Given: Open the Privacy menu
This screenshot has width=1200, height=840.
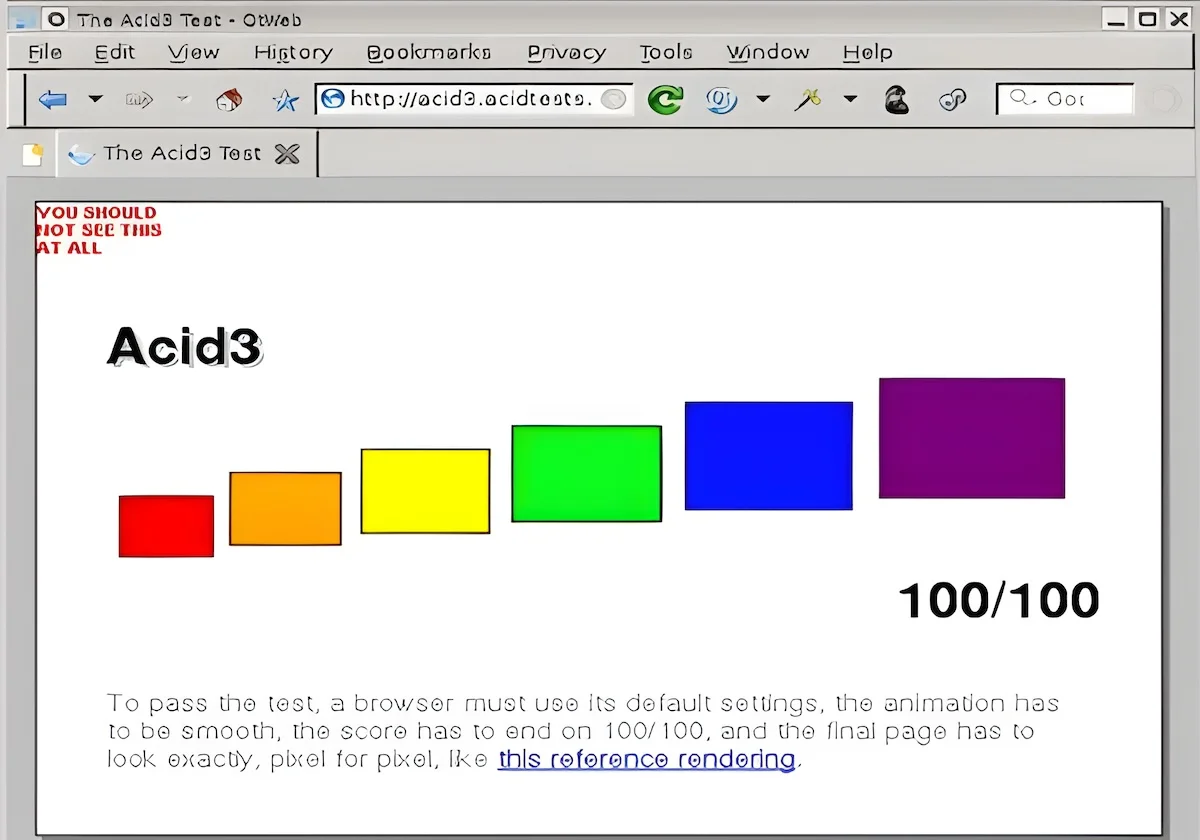Looking at the screenshot, I should 566,53.
